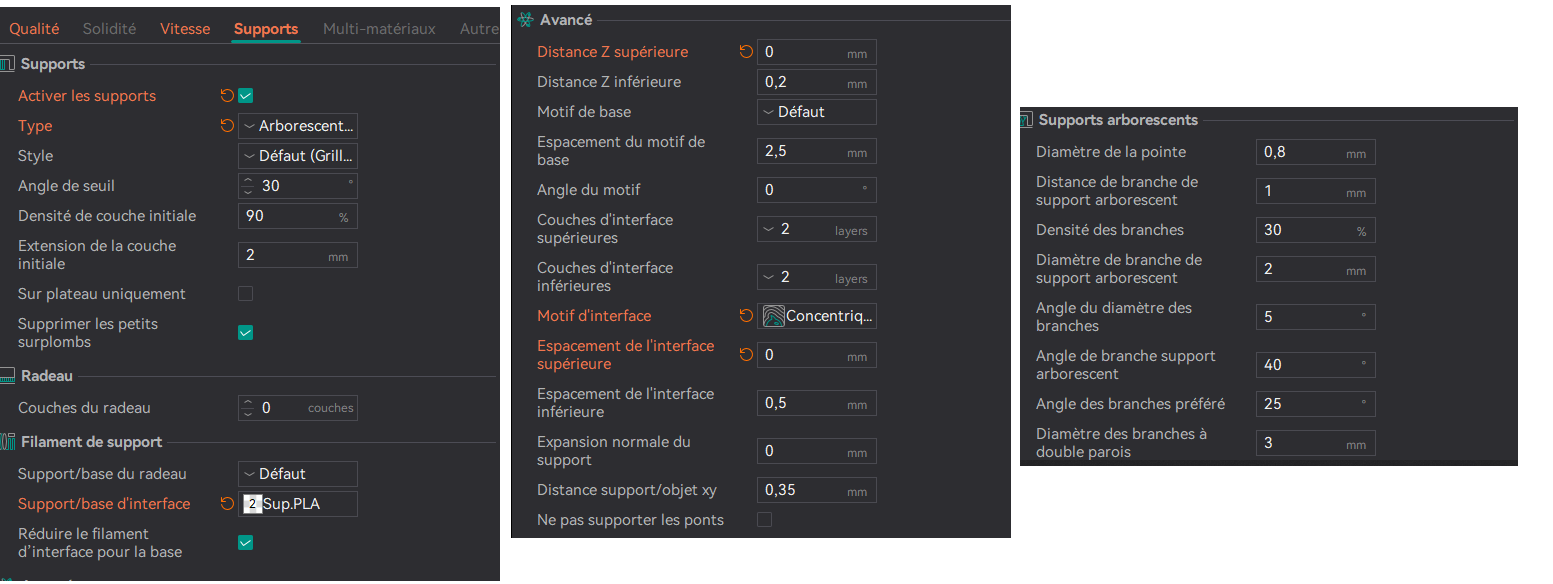The image size is (1553, 584).
Task: Open the Multi-matériaux tab
Action: pyautogui.click(x=379, y=29)
